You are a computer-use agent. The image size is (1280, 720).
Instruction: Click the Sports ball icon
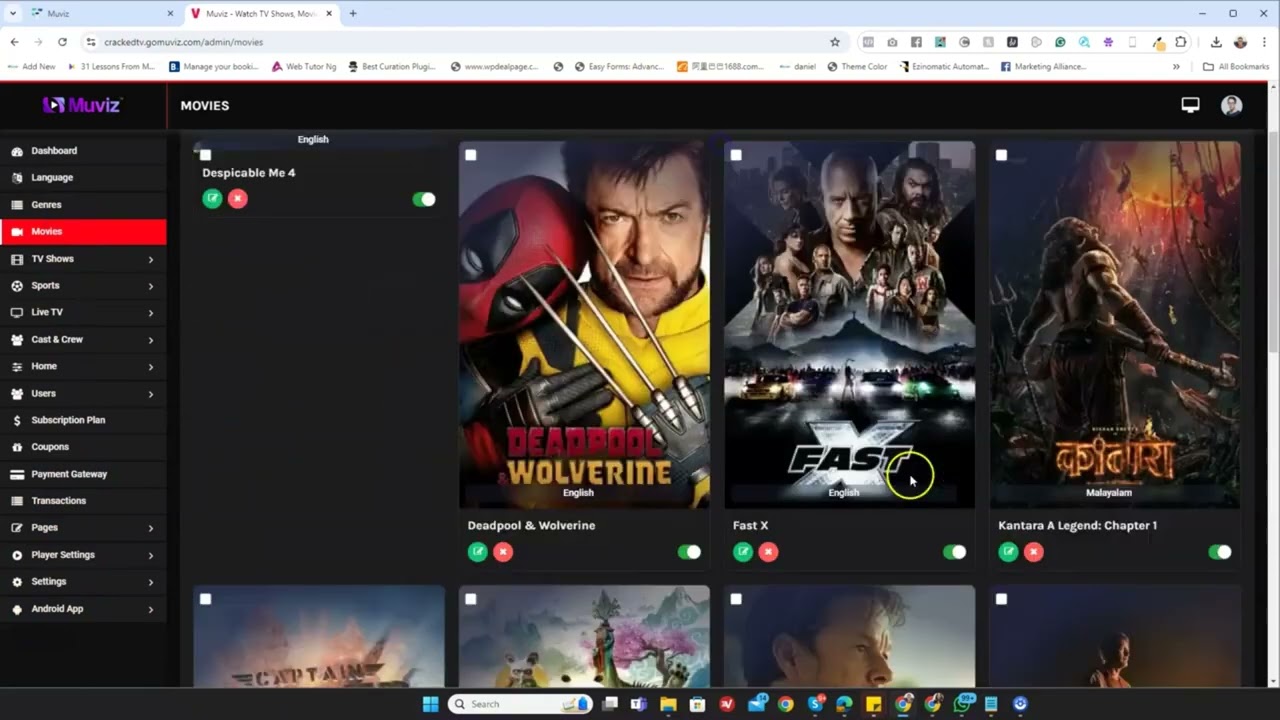[x=17, y=286]
